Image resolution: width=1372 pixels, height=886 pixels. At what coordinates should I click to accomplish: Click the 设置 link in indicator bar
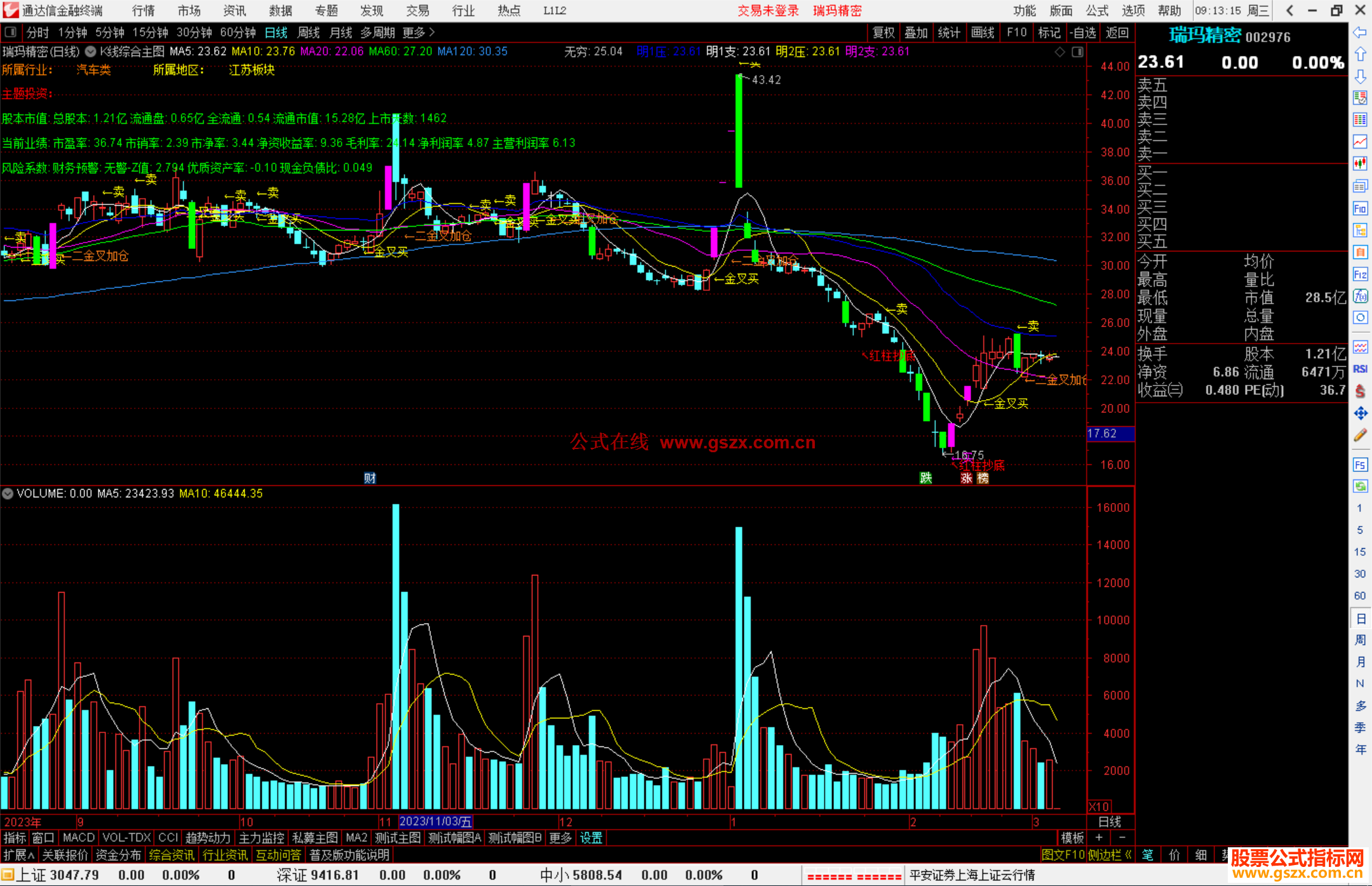(x=591, y=838)
